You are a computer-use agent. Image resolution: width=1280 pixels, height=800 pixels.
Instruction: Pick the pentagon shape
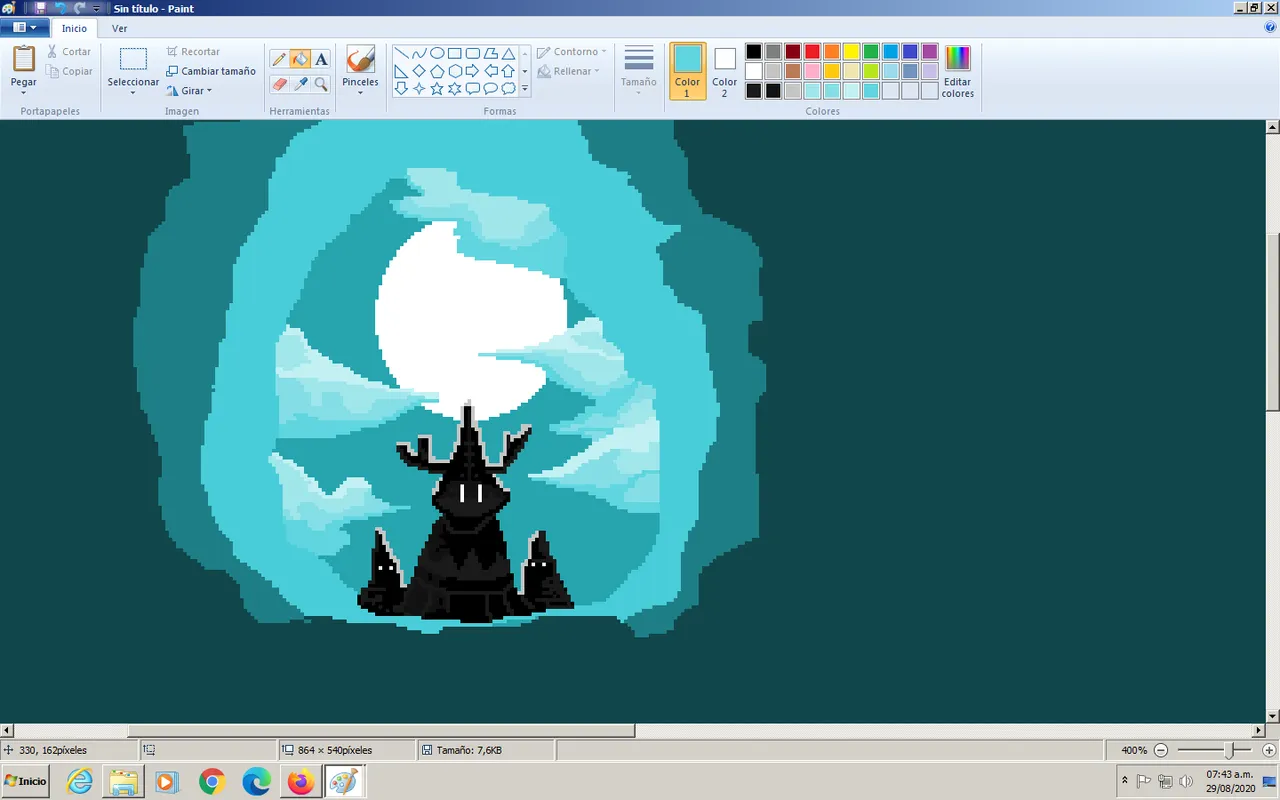[x=437, y=71]
